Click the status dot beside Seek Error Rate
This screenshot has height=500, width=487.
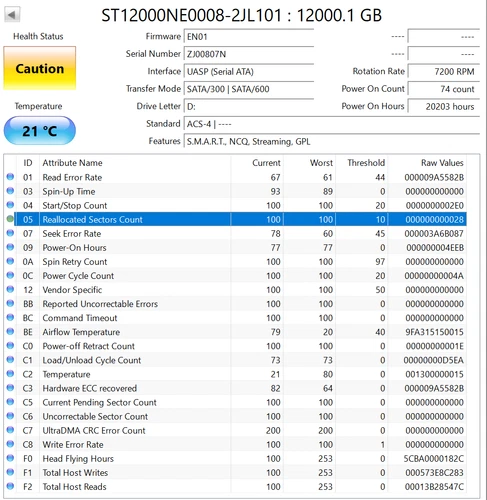(x=10, y=233)
